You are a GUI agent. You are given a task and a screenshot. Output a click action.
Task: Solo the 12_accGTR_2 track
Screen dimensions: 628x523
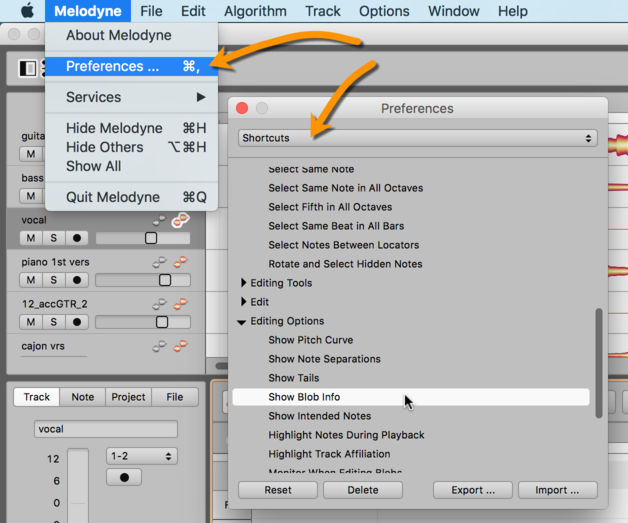54,322
